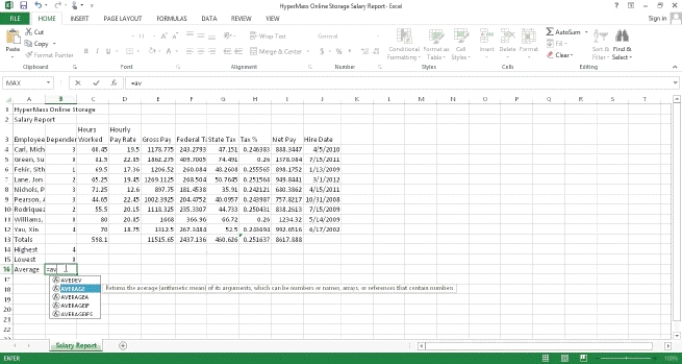Click the Sign in link
Screen dimensions: 682x364
pyautogui.click(x=657, y=18)
